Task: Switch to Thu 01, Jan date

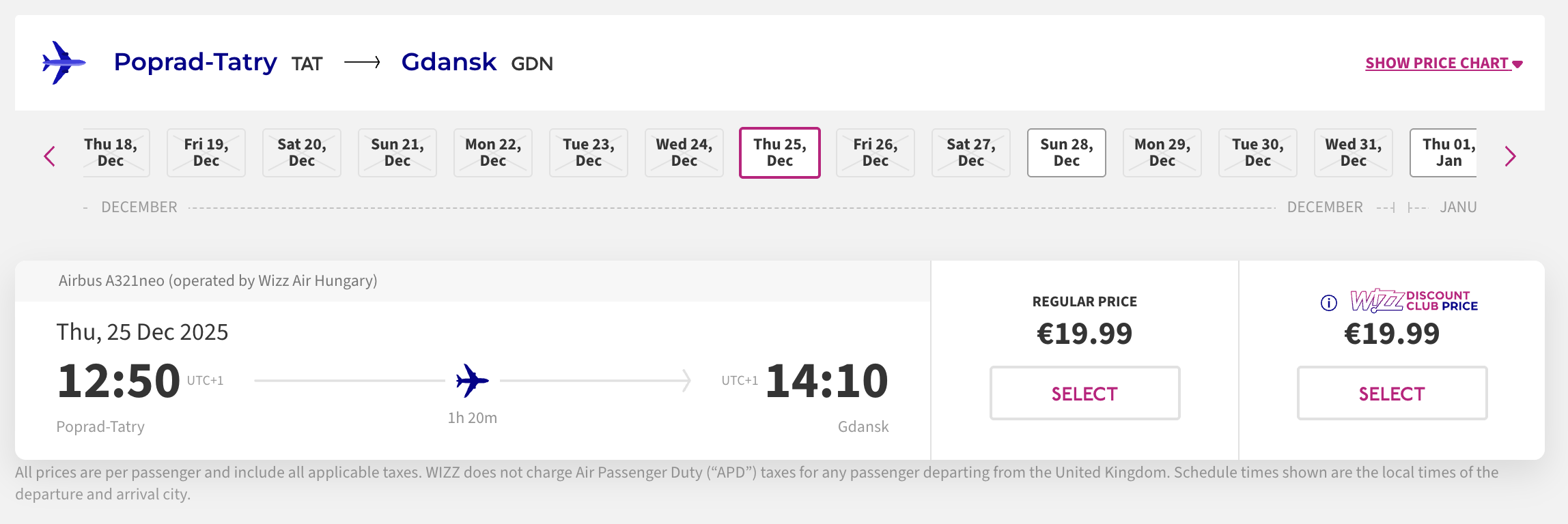Action: click(1444, 153)
